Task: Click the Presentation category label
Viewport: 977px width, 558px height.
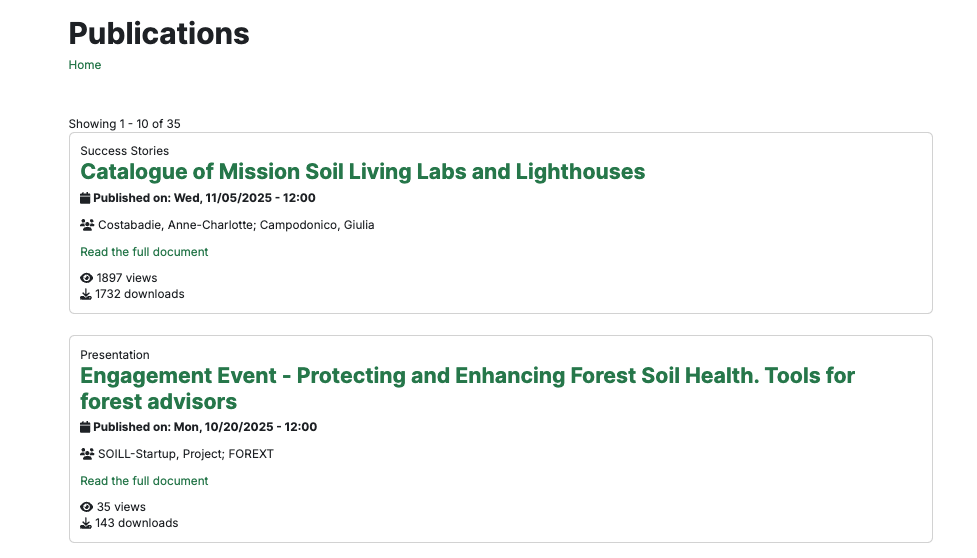Action: [115, 355]
